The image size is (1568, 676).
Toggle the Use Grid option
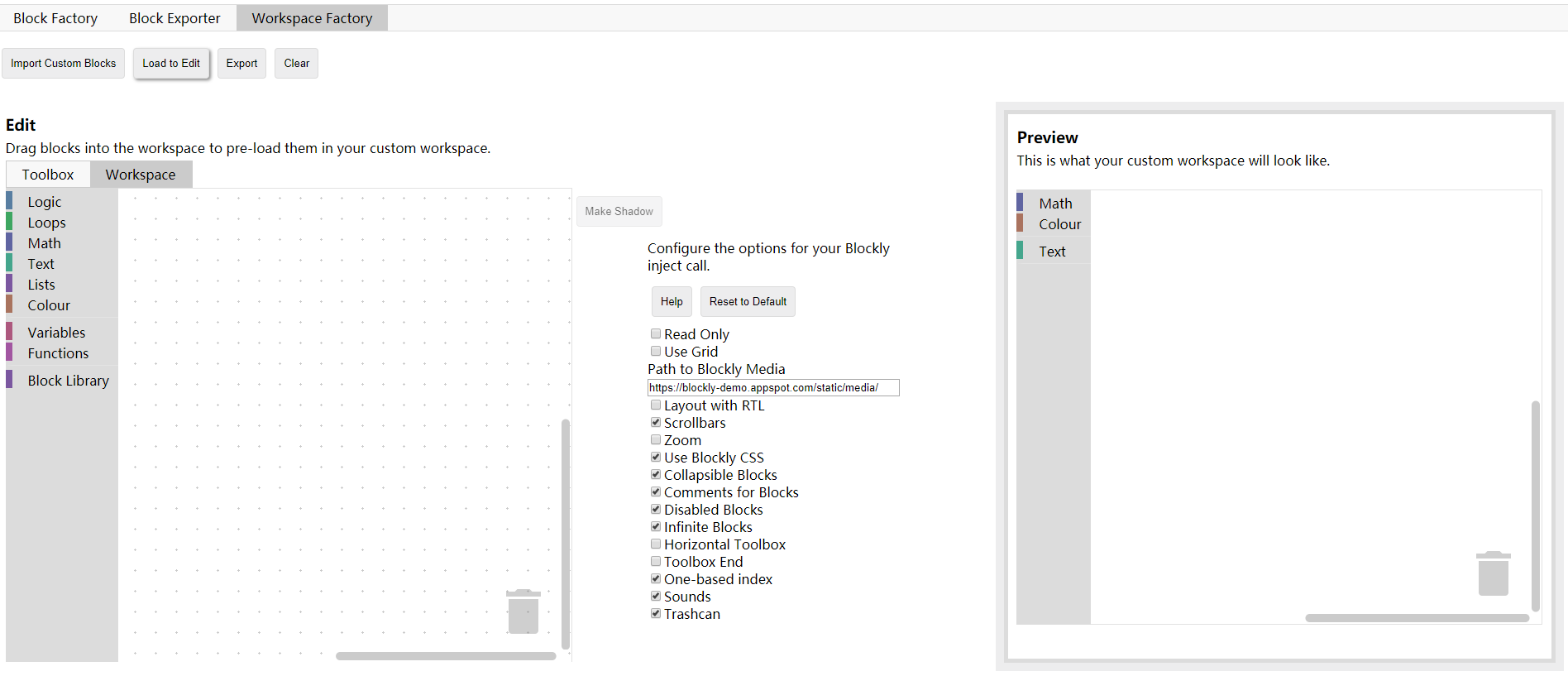click(x=656, y=352)
